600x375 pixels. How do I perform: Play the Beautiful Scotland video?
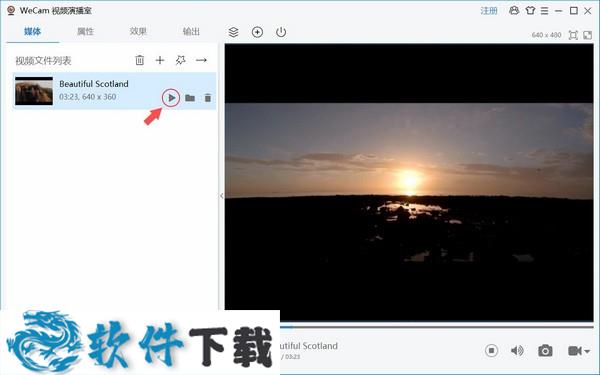pyautogui.click(x=171, y=98)
